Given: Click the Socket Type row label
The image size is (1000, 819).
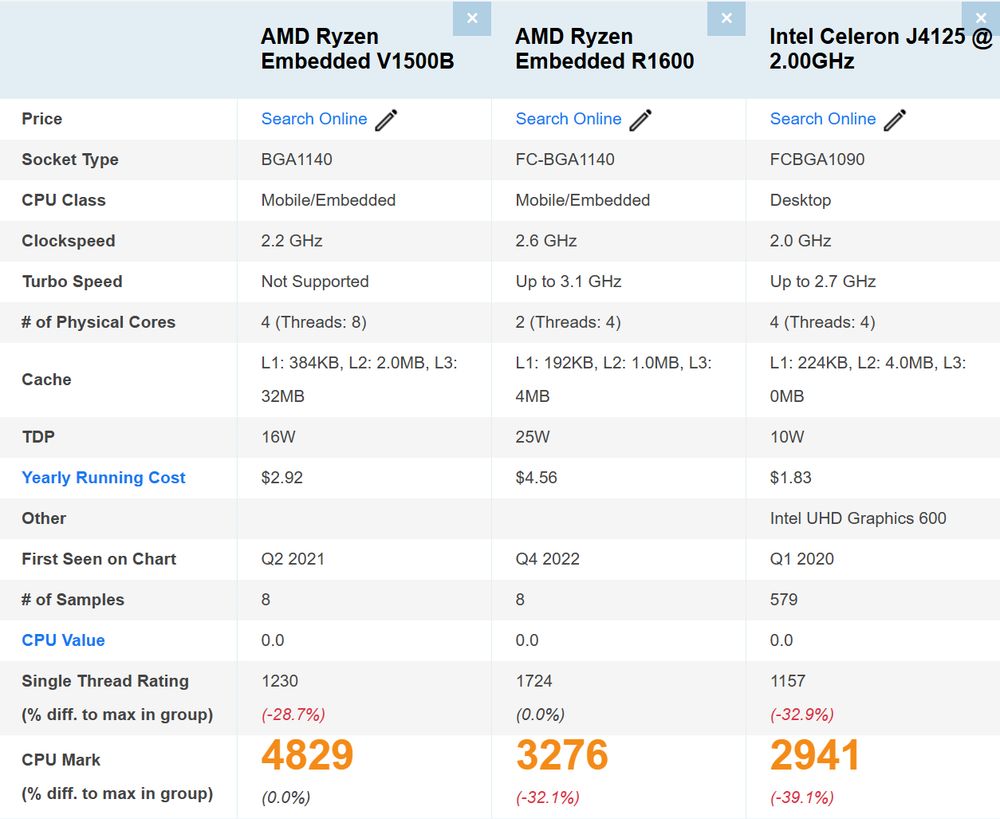Looking at the screenshot, I should (x=70, y=159).
